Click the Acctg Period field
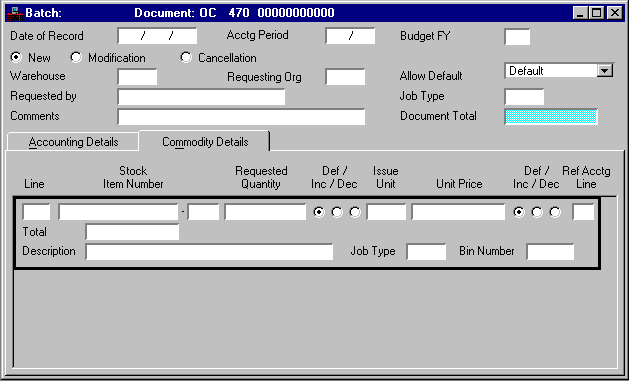629x381 pixels. tap(350, 36)
